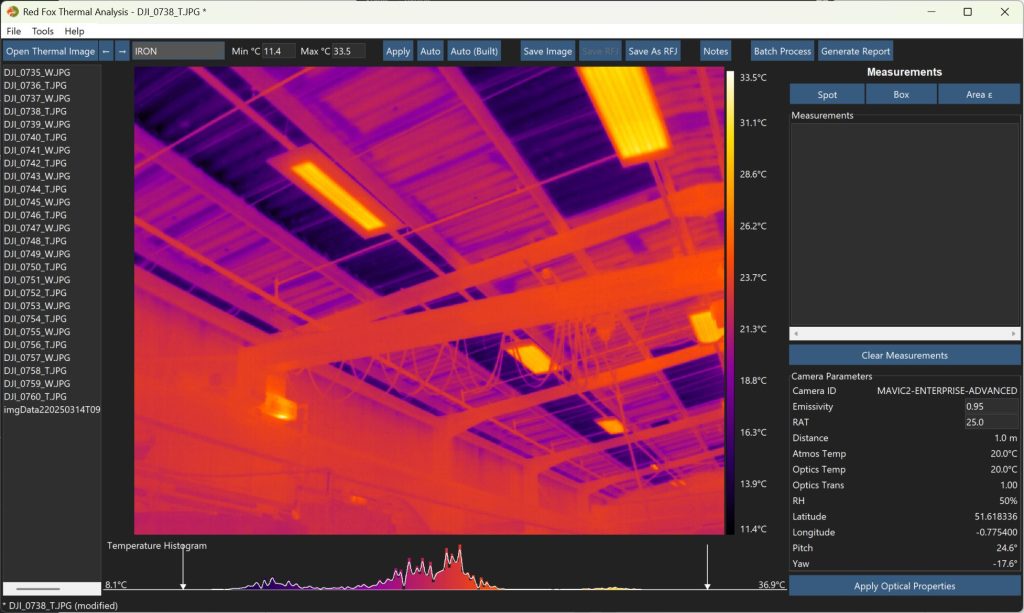Select file DJI_0760_T.JPG

(x=35, y=396)
